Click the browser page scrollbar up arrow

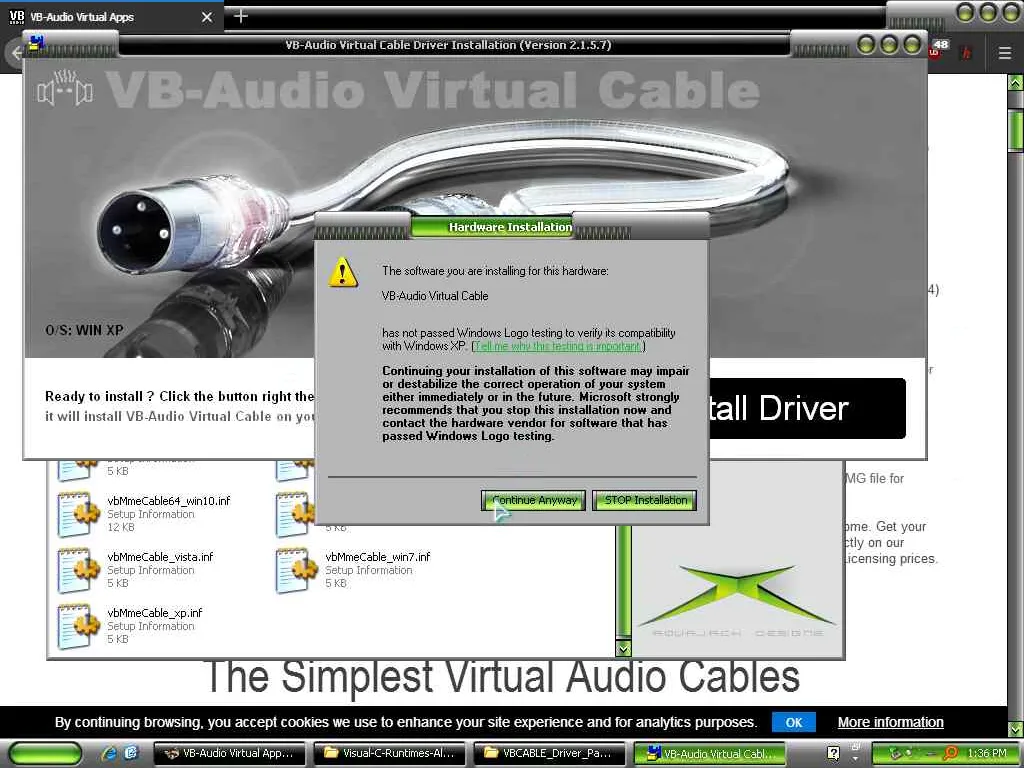point(1016,83)
